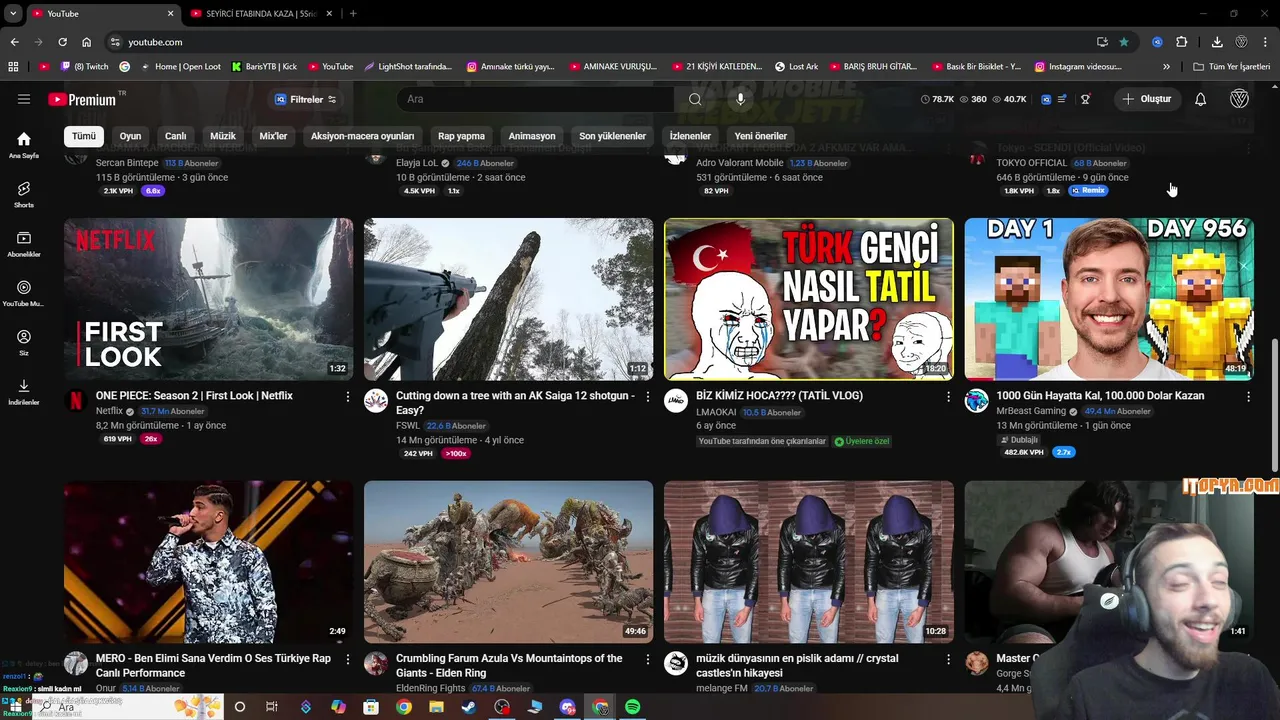Open Chrome downloads icon

pos(1217,42)
